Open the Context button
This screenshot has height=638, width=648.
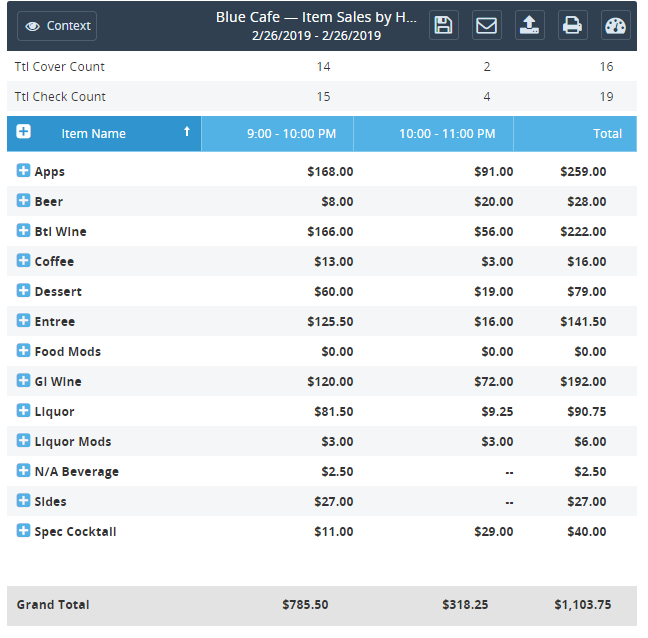57,26
